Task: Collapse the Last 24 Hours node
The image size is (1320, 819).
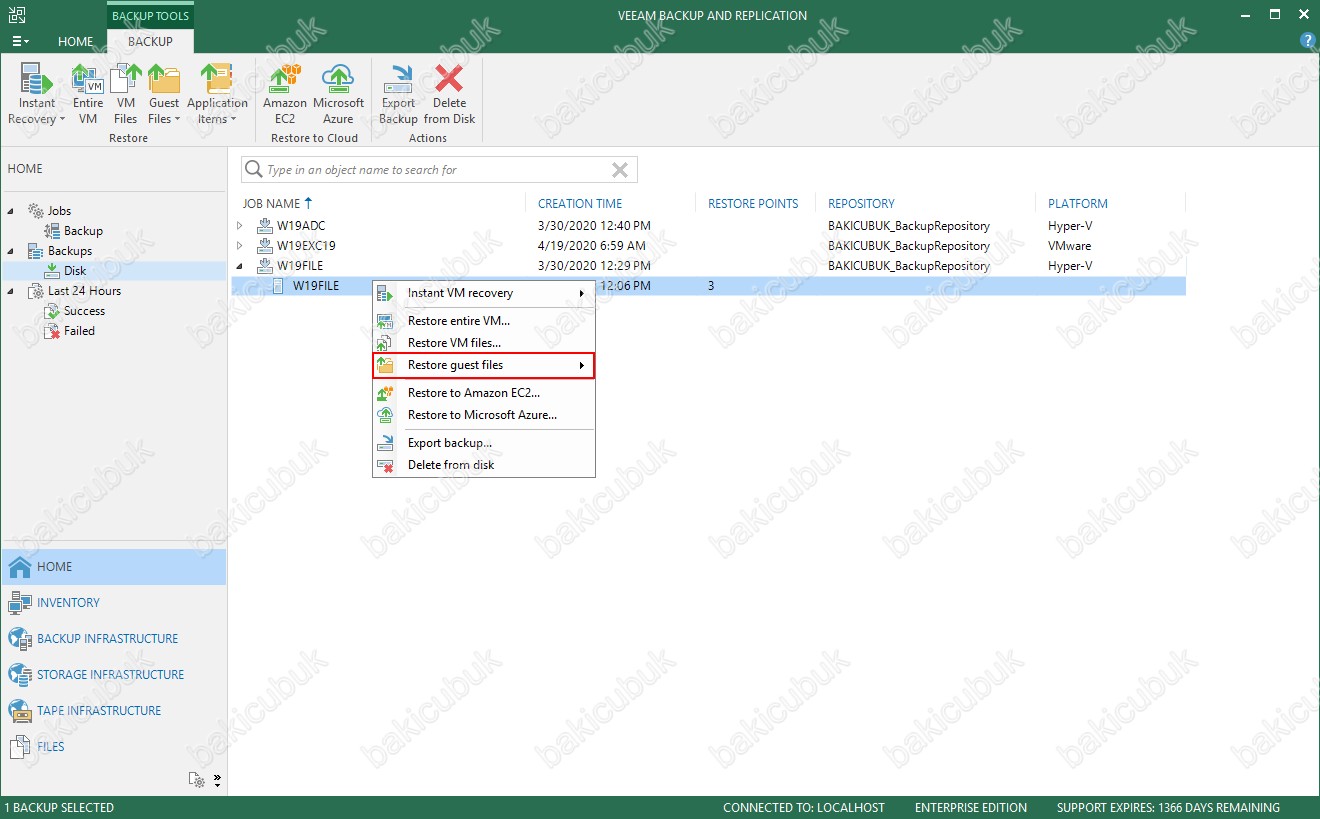Action: pos(12,291)
